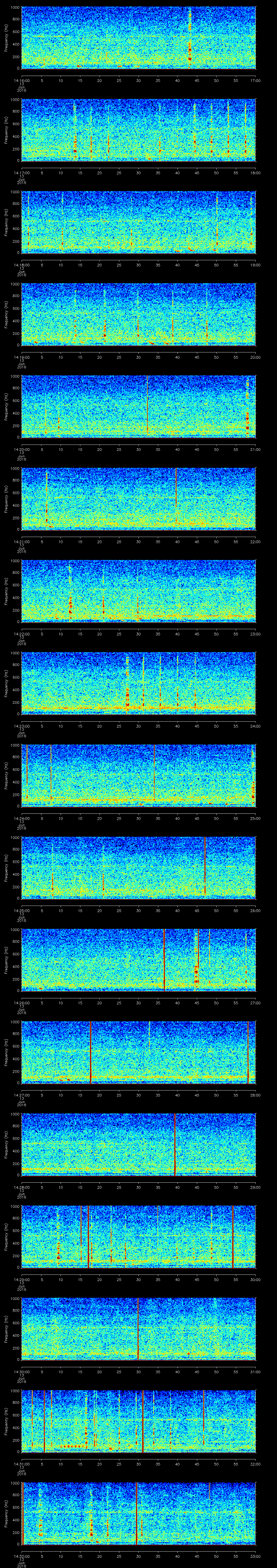
Task: Select the spectrogram panel starting at 14:25:00
Action: pos(138,868)
